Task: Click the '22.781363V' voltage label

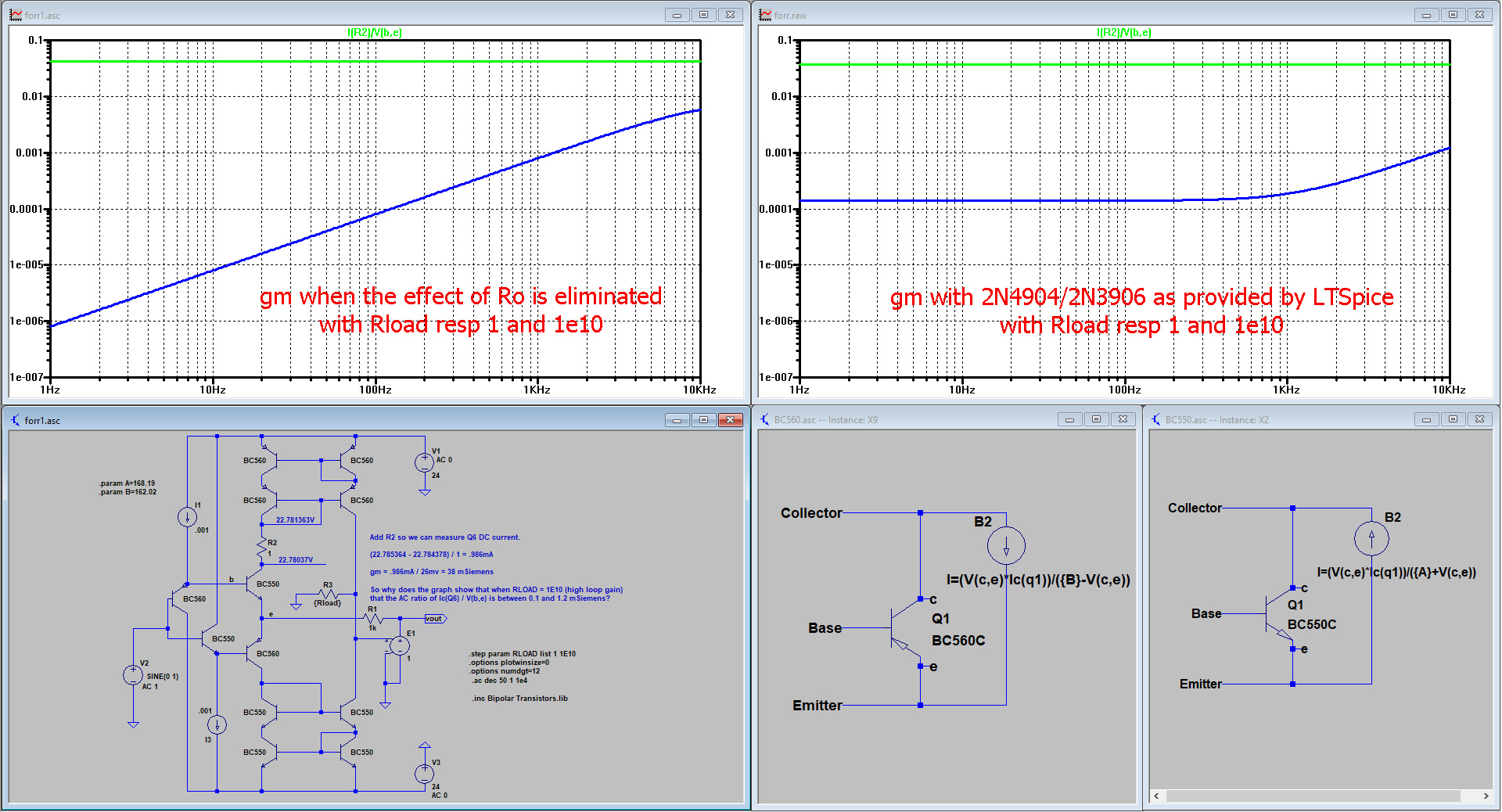Action: click(x=295, y=520)
